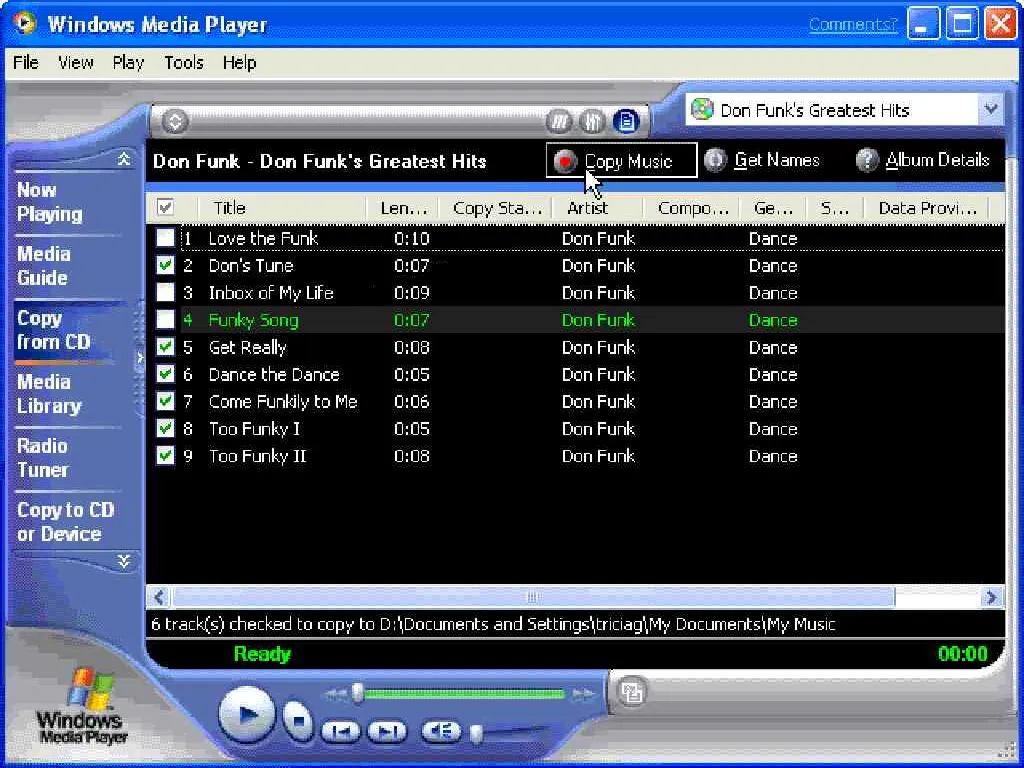Open the Media Guide tab
The width and height of the screenshot is (1024, 768).
(43, 266)
